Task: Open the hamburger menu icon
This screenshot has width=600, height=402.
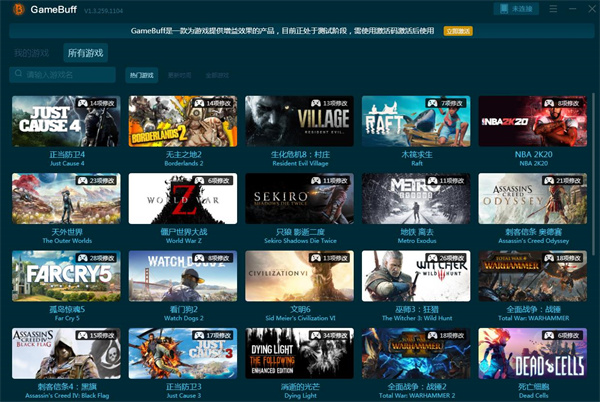Action: pyautogui.click(x=553, y=8)
